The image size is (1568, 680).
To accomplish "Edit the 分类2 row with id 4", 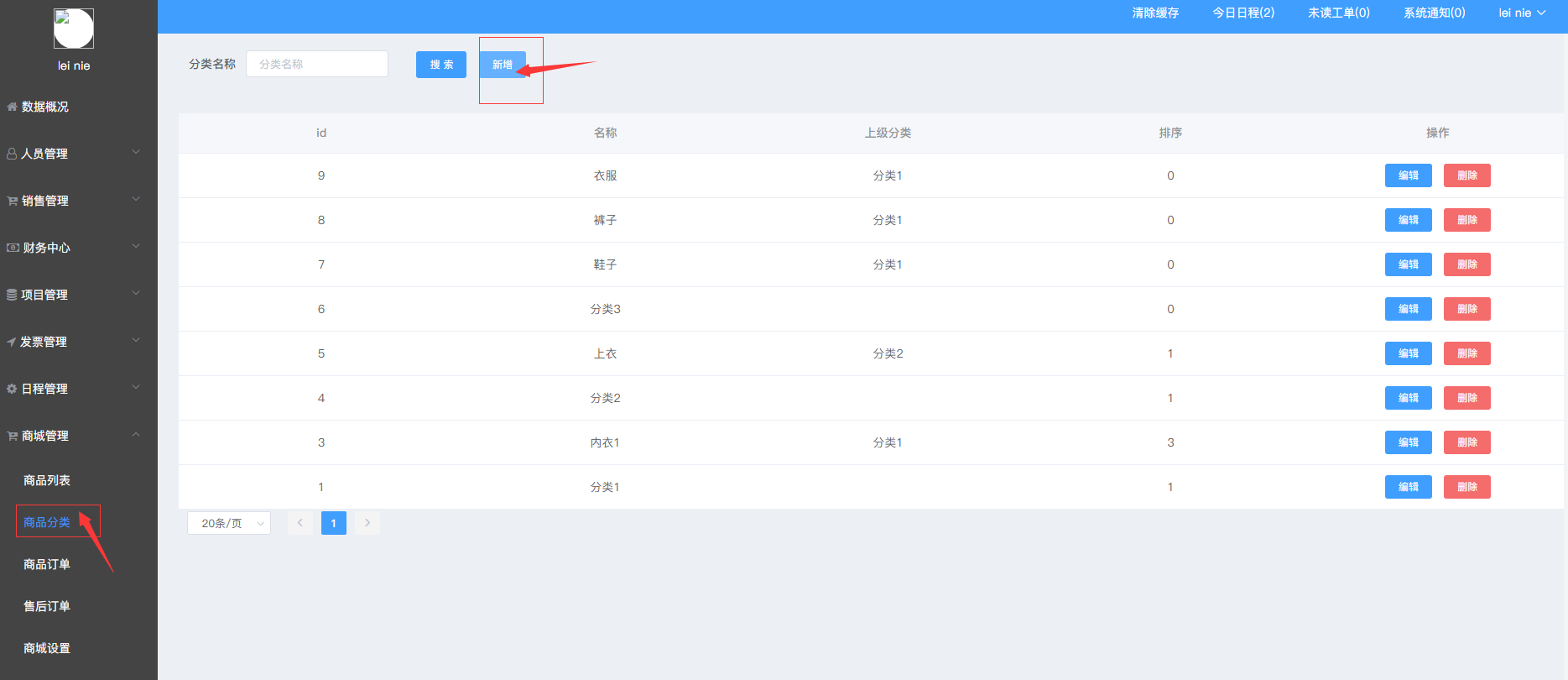I will [1409, 398].
